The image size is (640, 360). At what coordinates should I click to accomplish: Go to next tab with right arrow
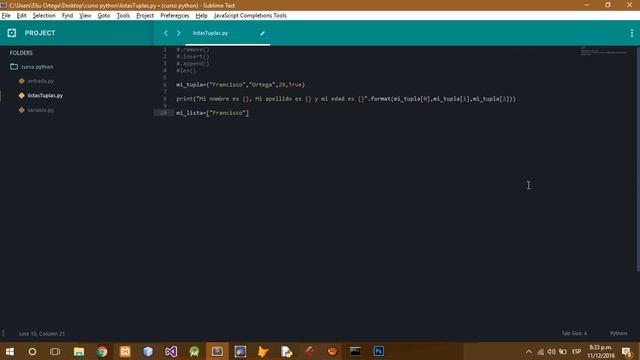pos(178,33)
